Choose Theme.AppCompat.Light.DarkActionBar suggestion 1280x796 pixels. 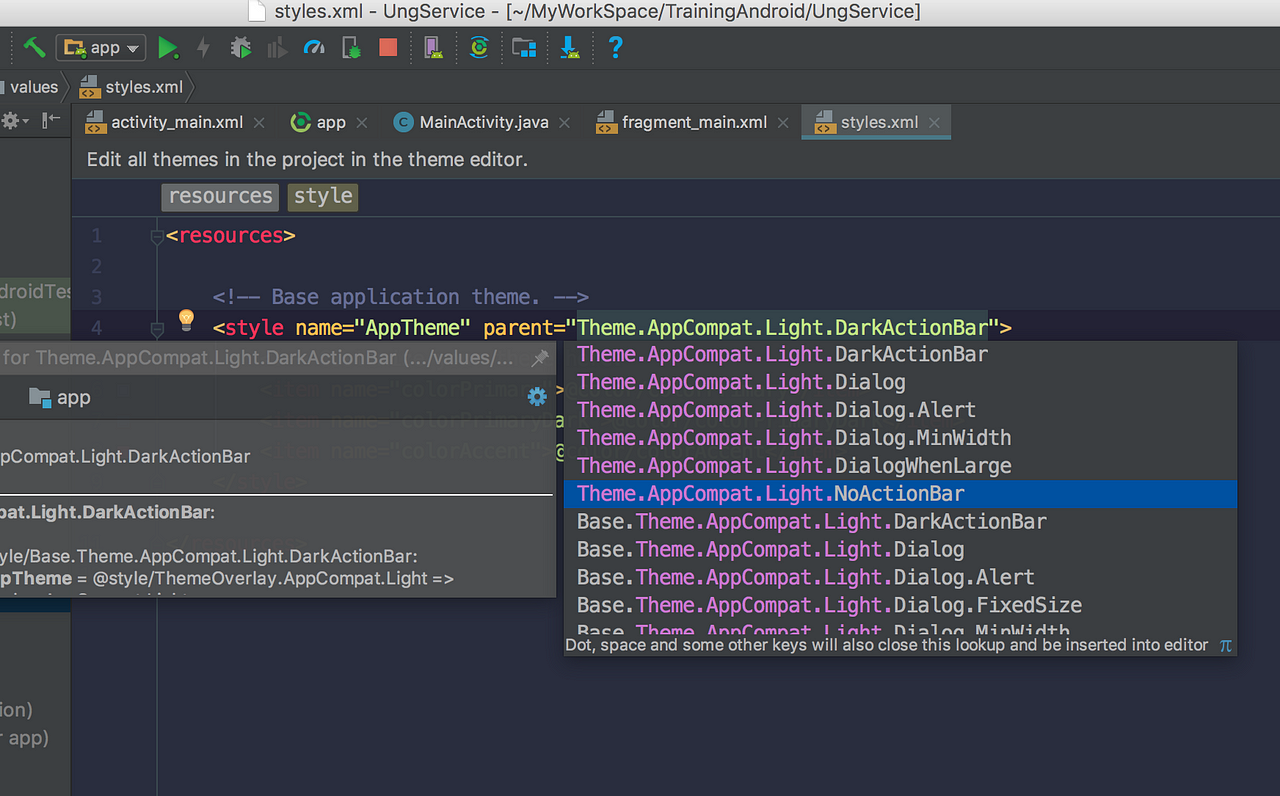(x=900, y=354)
